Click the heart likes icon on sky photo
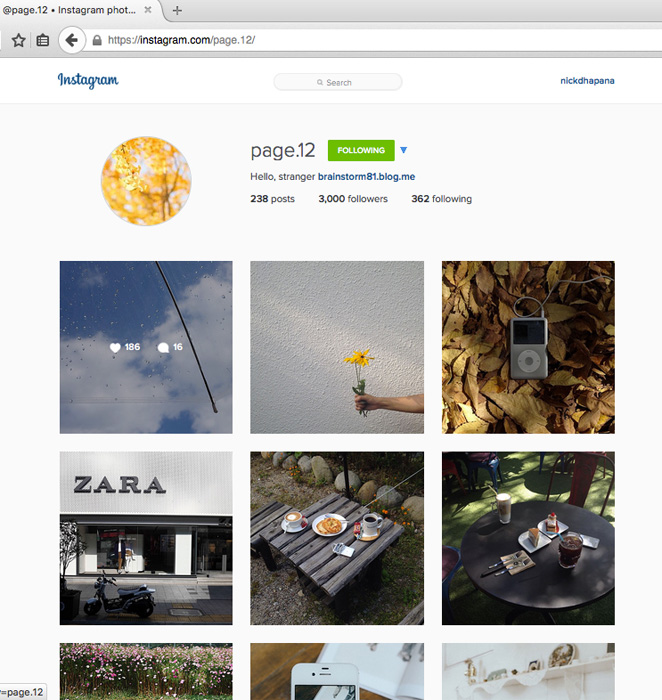The height and width of the screenshot is (700, 662). 115,347
